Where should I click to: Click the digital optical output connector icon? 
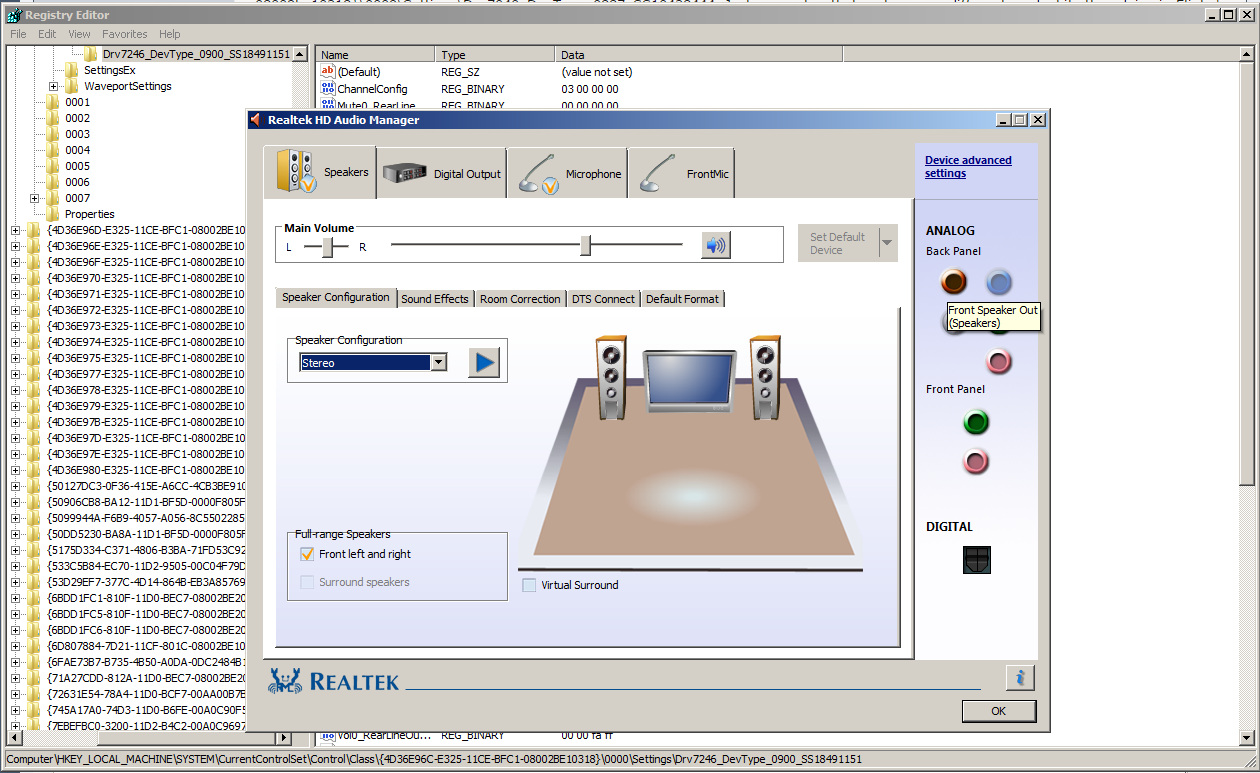(x=977, y=560)
